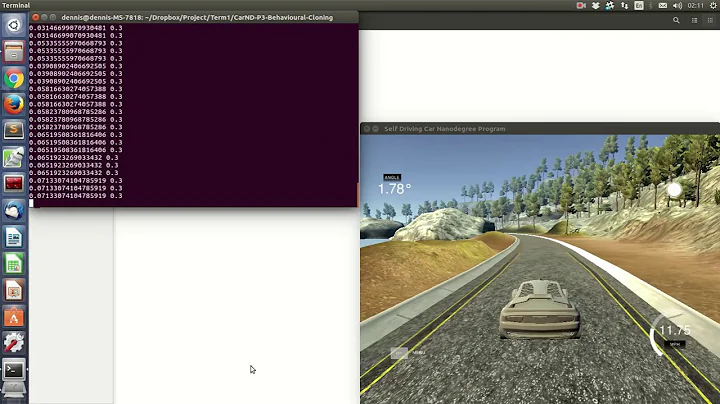Click the 1.78° steering angle readout
The width and height of the screenshot is (720, 404).
coord(394,189)
